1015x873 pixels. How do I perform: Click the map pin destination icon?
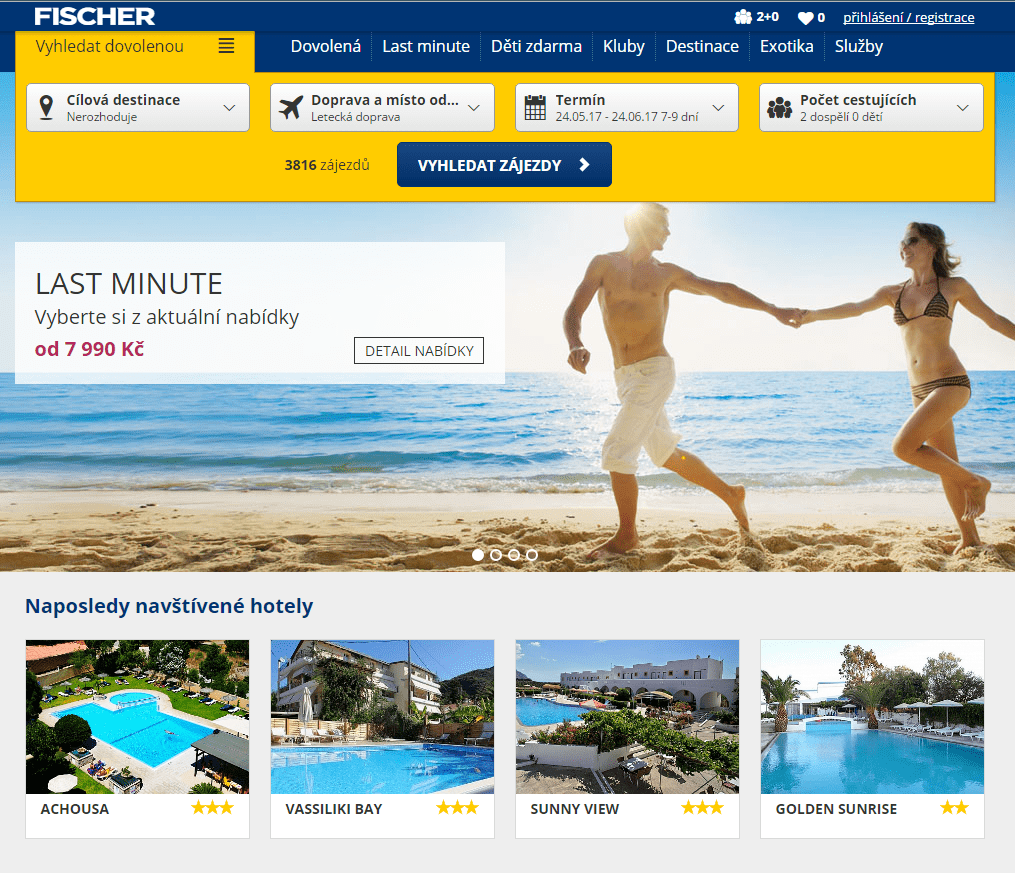[x=46, y=108]
